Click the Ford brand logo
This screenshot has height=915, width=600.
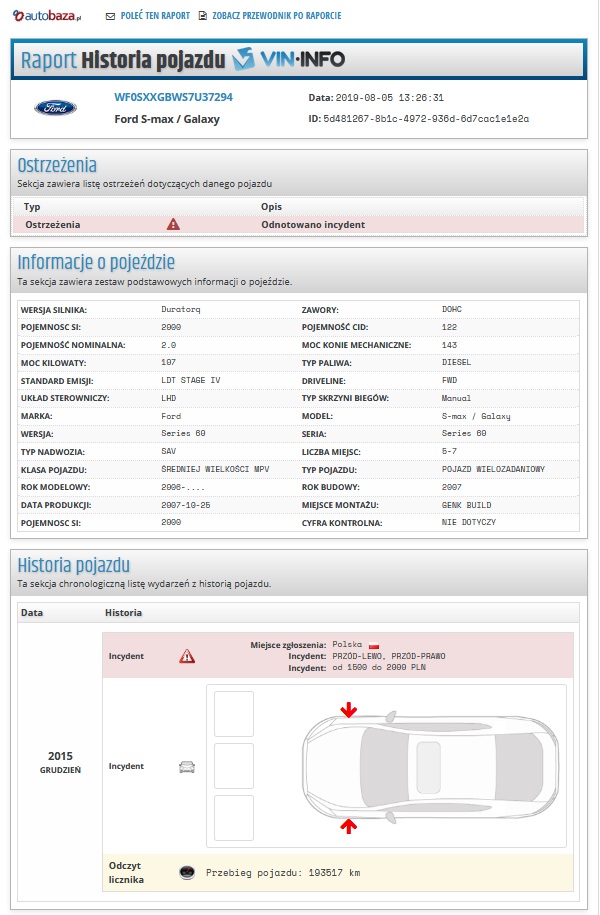[55, 107]
